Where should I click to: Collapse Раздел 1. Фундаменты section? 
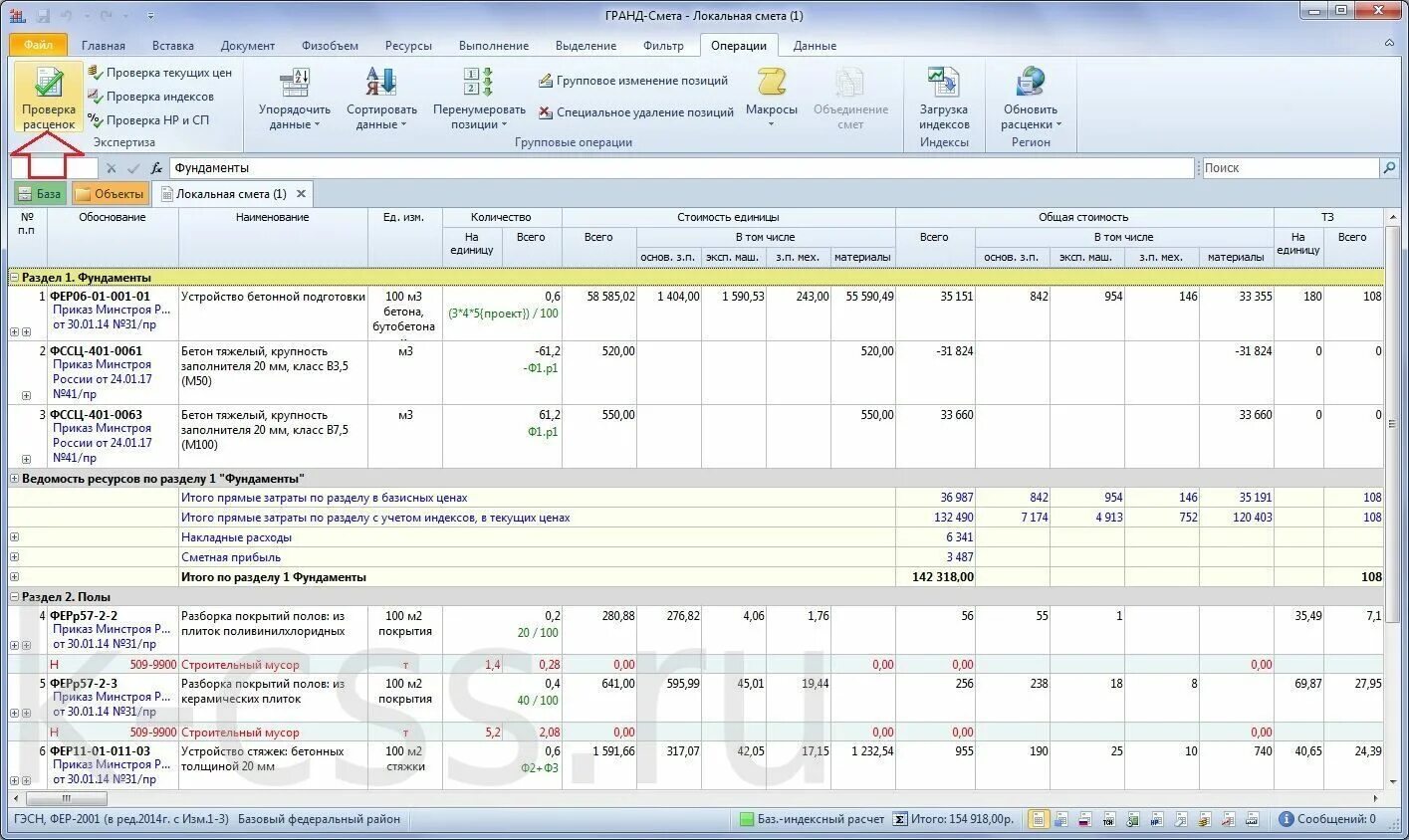(14, 278)
